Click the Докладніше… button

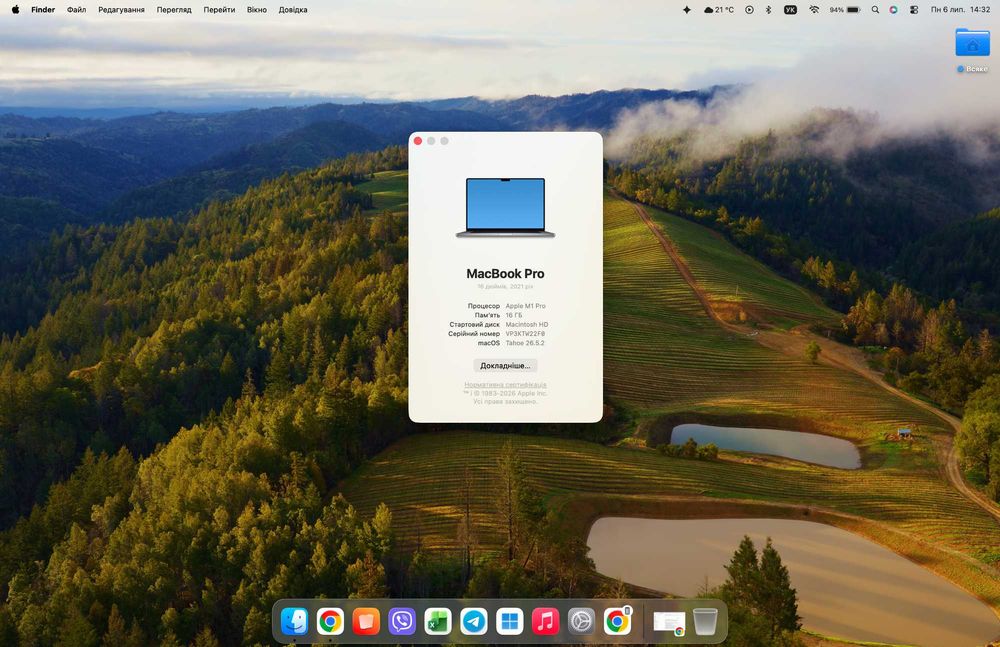point(505,366)
